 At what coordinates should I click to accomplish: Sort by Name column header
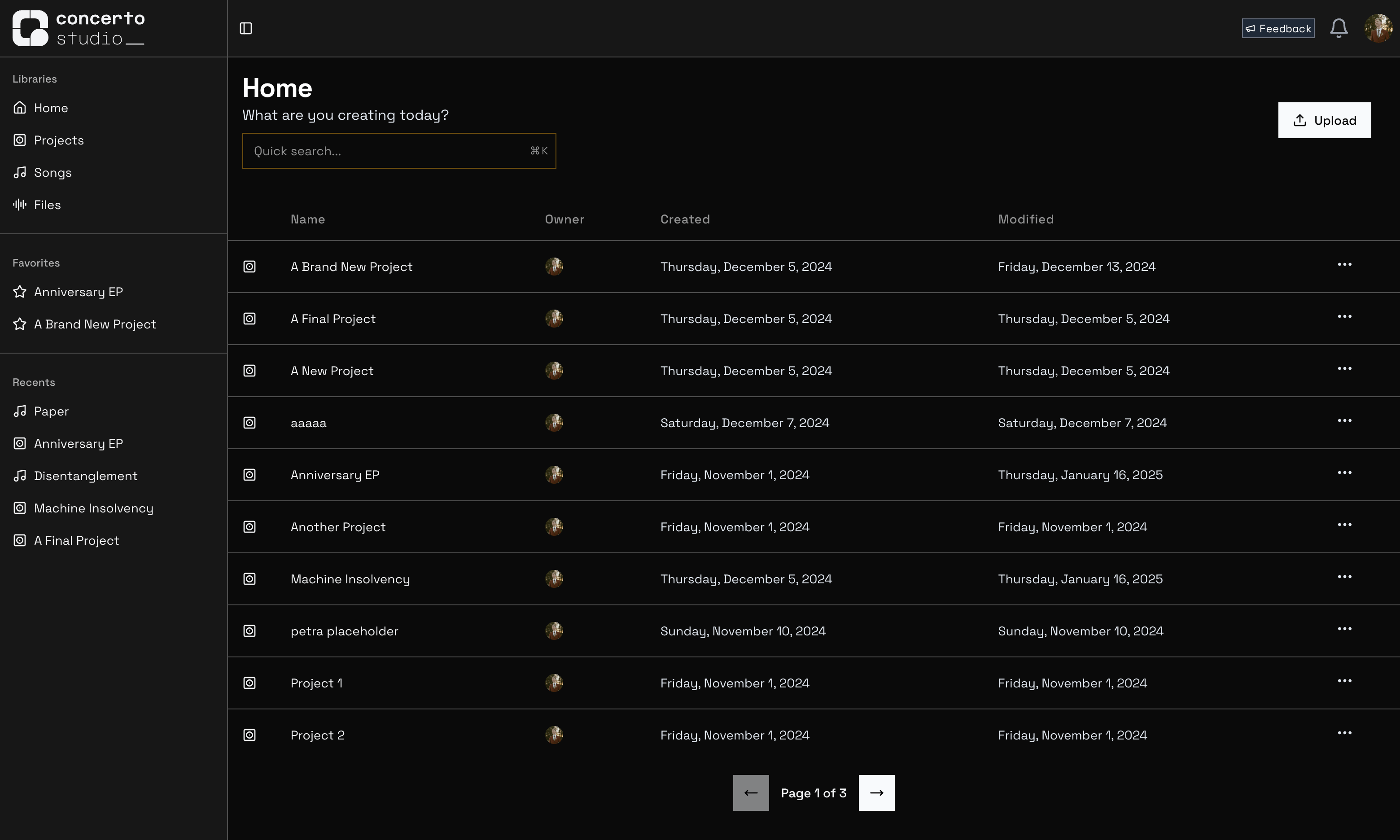pyautogui.click(x=308, y=219)
